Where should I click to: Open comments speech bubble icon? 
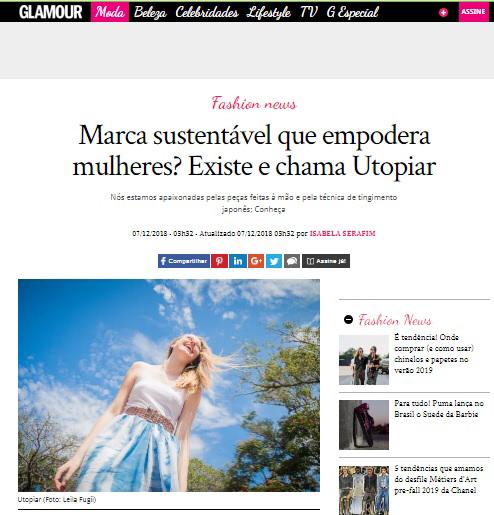pos(292,261)
